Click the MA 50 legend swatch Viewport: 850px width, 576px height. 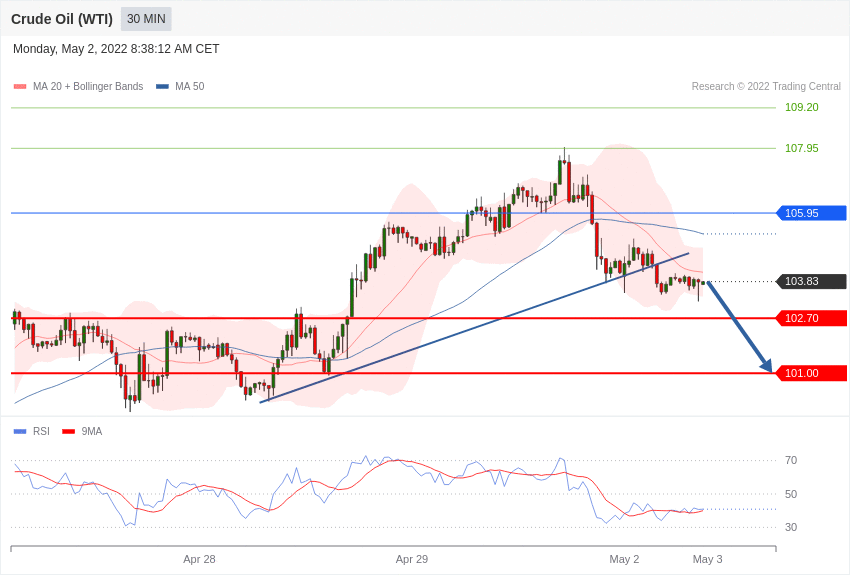pyautogui.click(x=162, y=86)
